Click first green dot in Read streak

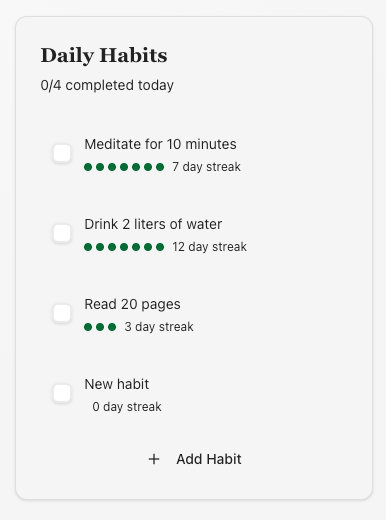[88, 327]
